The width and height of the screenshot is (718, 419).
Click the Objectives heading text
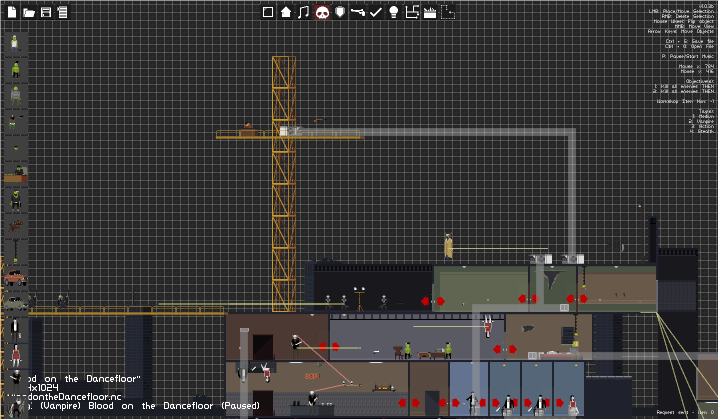pyautogui.click(x=700, y=82)
